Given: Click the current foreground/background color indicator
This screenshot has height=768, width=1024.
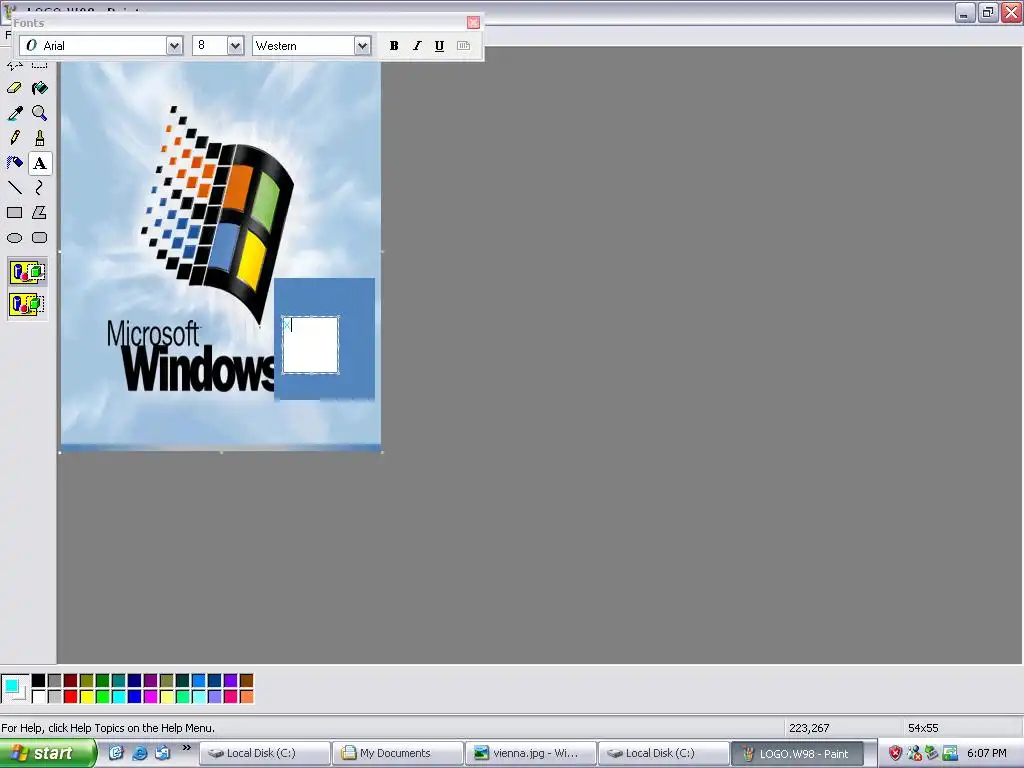Looking at the screenshot, I should coord(14,688).
